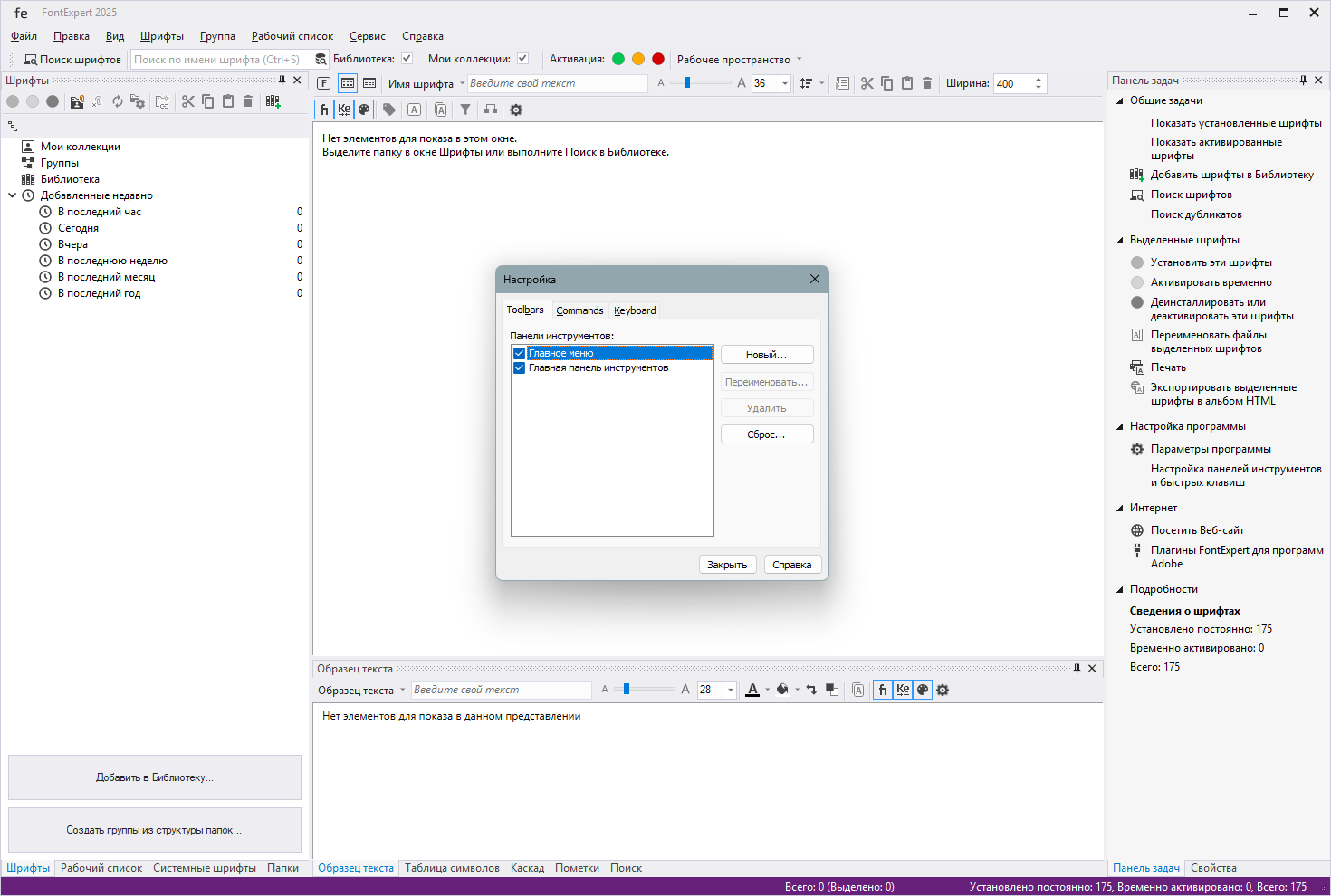Click the pin icon on the Образец текста header

[x=1077, y=669]
